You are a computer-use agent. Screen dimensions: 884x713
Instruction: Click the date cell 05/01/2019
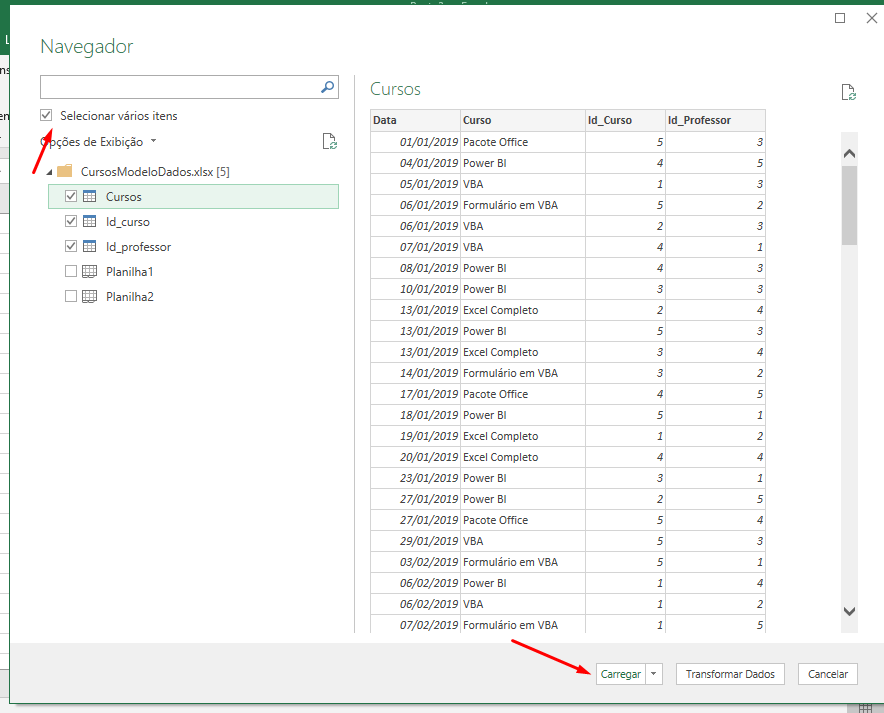(416, 184)
